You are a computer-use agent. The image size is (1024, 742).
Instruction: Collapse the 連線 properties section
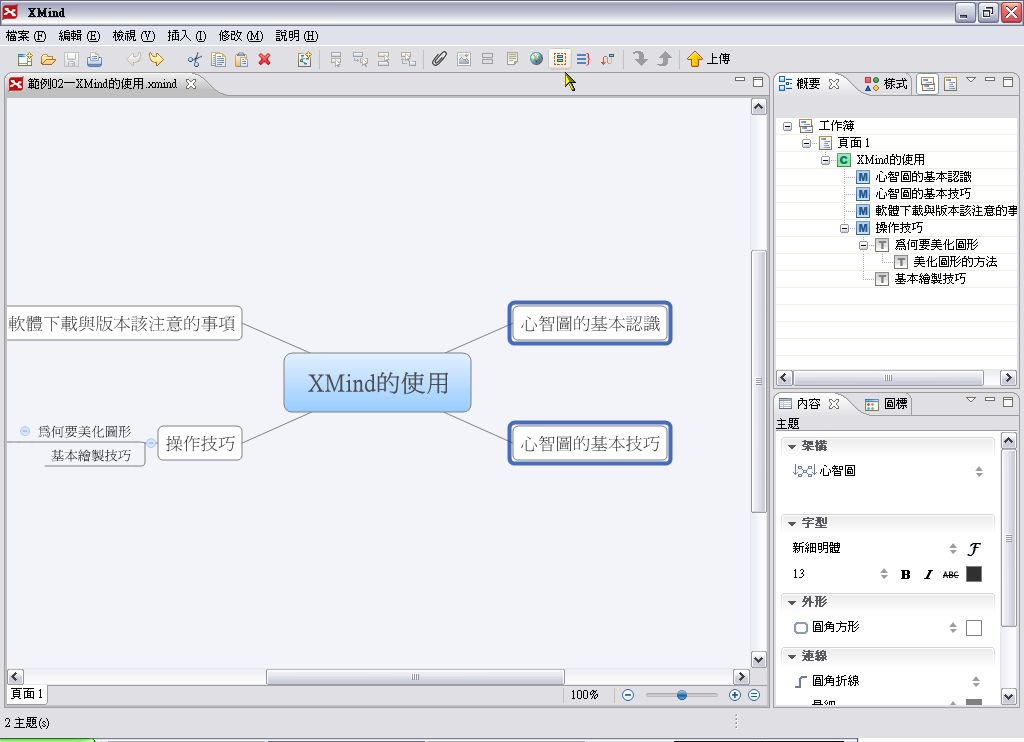point(792,656)
